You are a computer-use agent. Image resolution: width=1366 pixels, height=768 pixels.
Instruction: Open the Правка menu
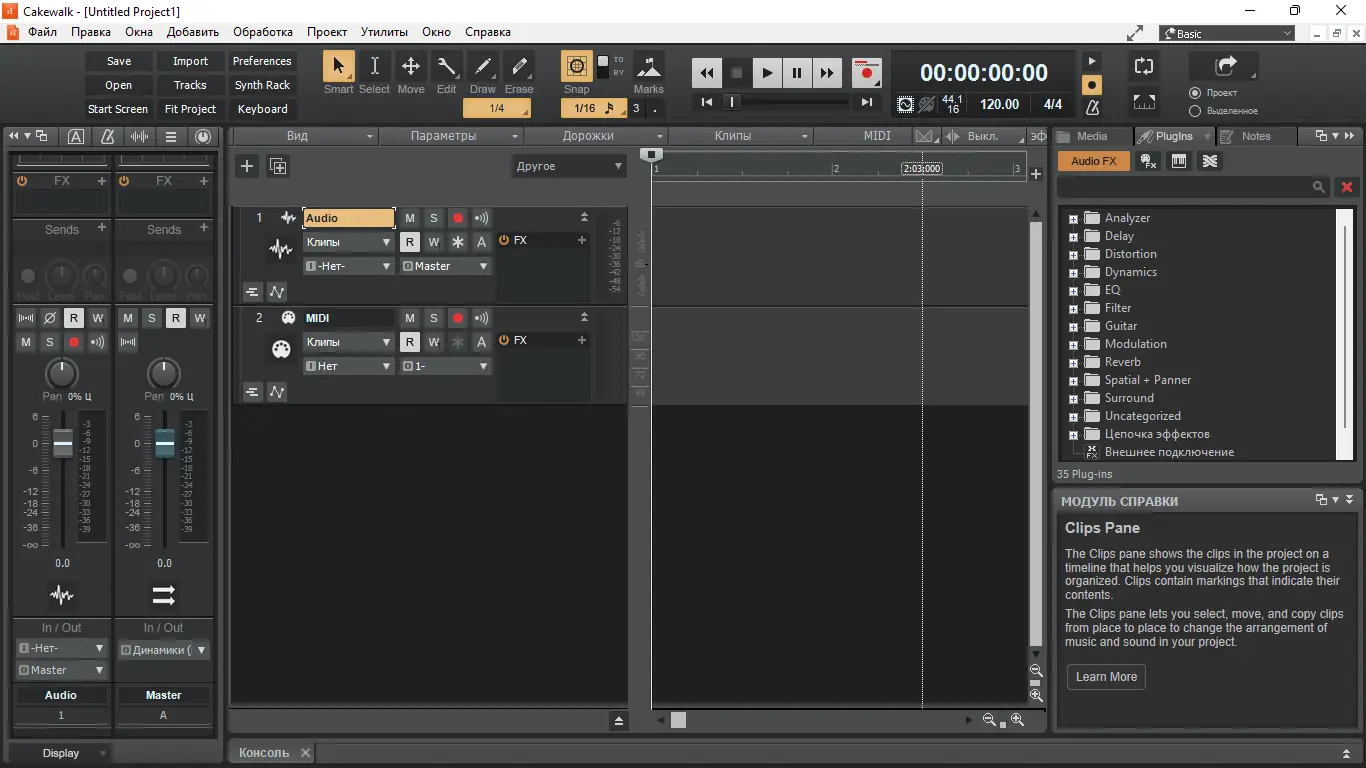pos(91,32)
